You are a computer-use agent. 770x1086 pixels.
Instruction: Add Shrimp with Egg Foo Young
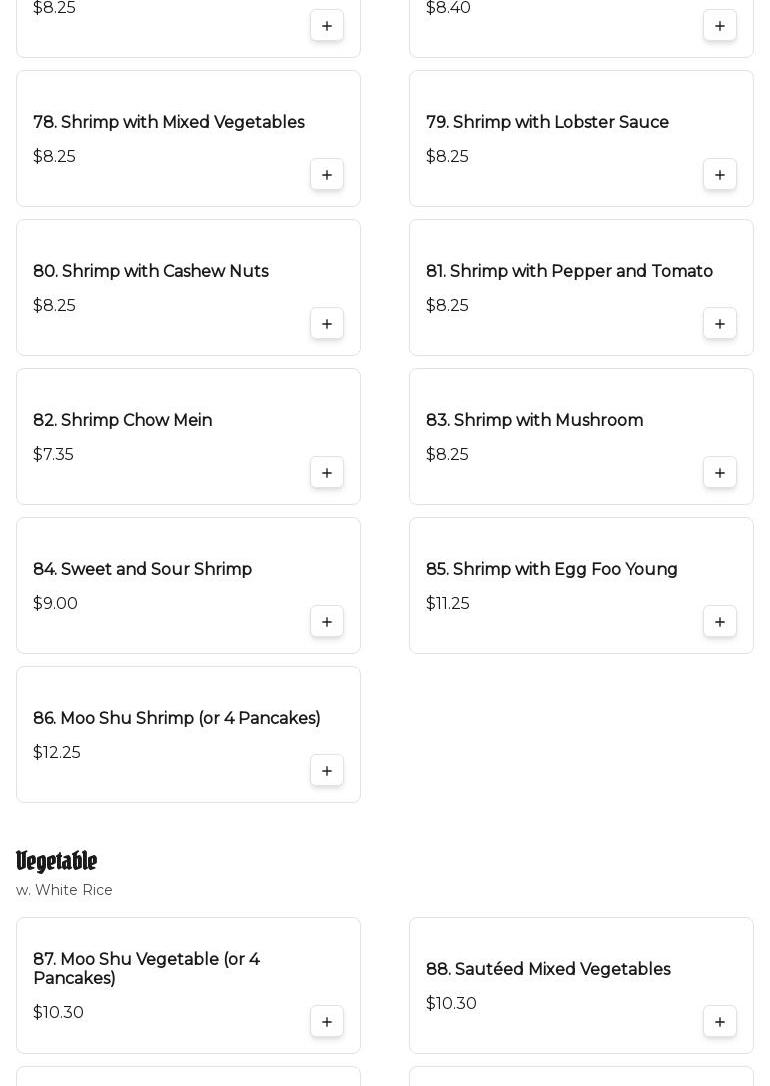pos(720,622)
